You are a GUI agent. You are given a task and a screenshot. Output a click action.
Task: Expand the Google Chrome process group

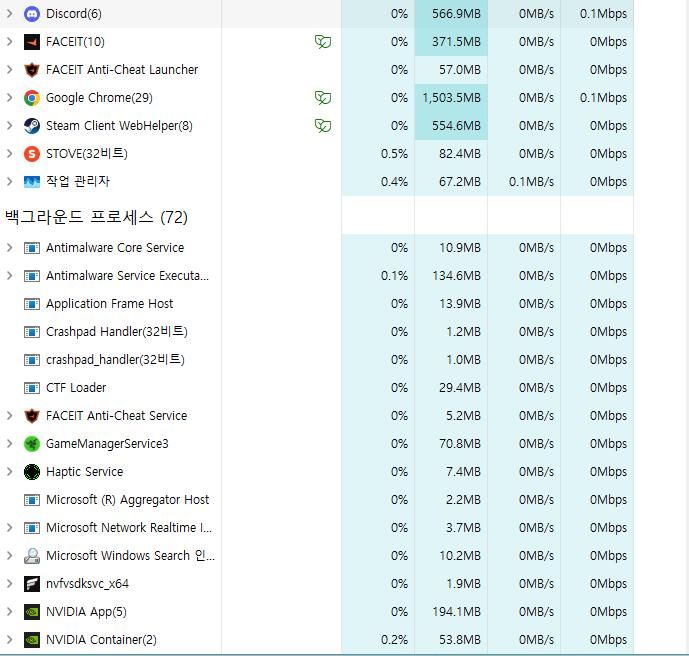tap(10, 98)
